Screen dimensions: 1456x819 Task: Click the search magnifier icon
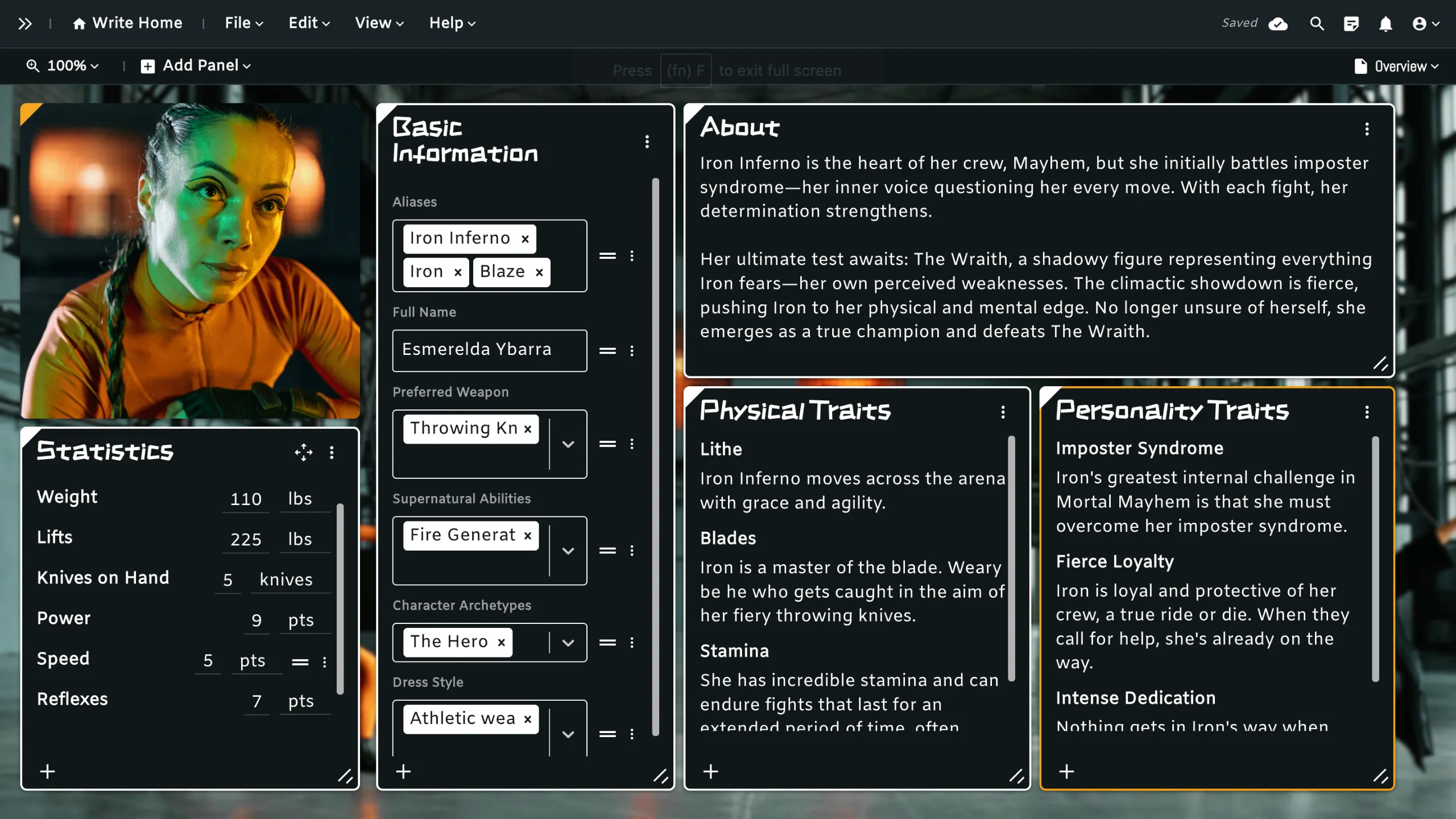[x=1317, y=23]
